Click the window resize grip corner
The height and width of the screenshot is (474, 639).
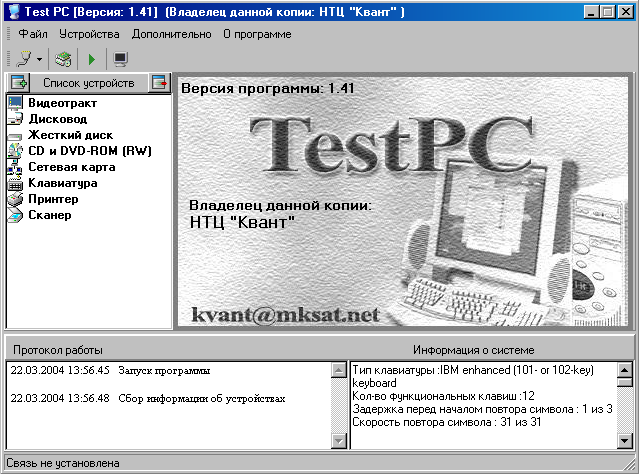point(630,465)
